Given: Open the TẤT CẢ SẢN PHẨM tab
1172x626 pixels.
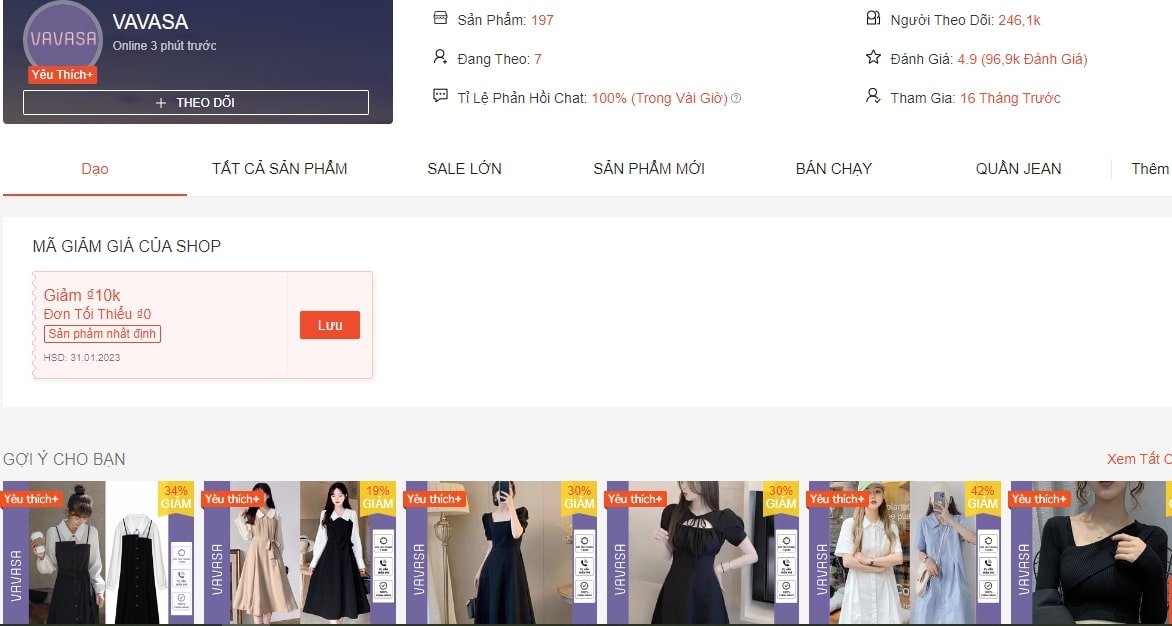Looking at the screenshot, I should coord(280,168).
